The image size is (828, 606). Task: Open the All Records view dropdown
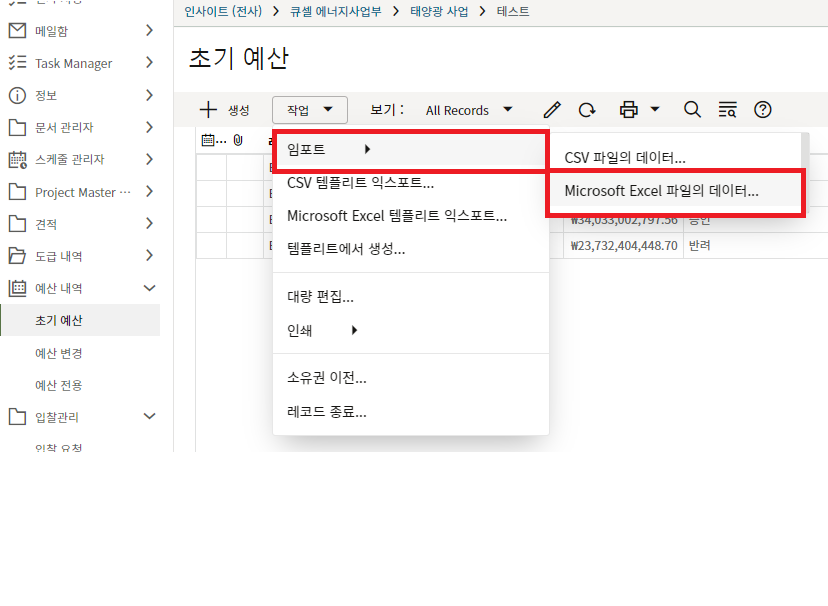tap(469, 110)
